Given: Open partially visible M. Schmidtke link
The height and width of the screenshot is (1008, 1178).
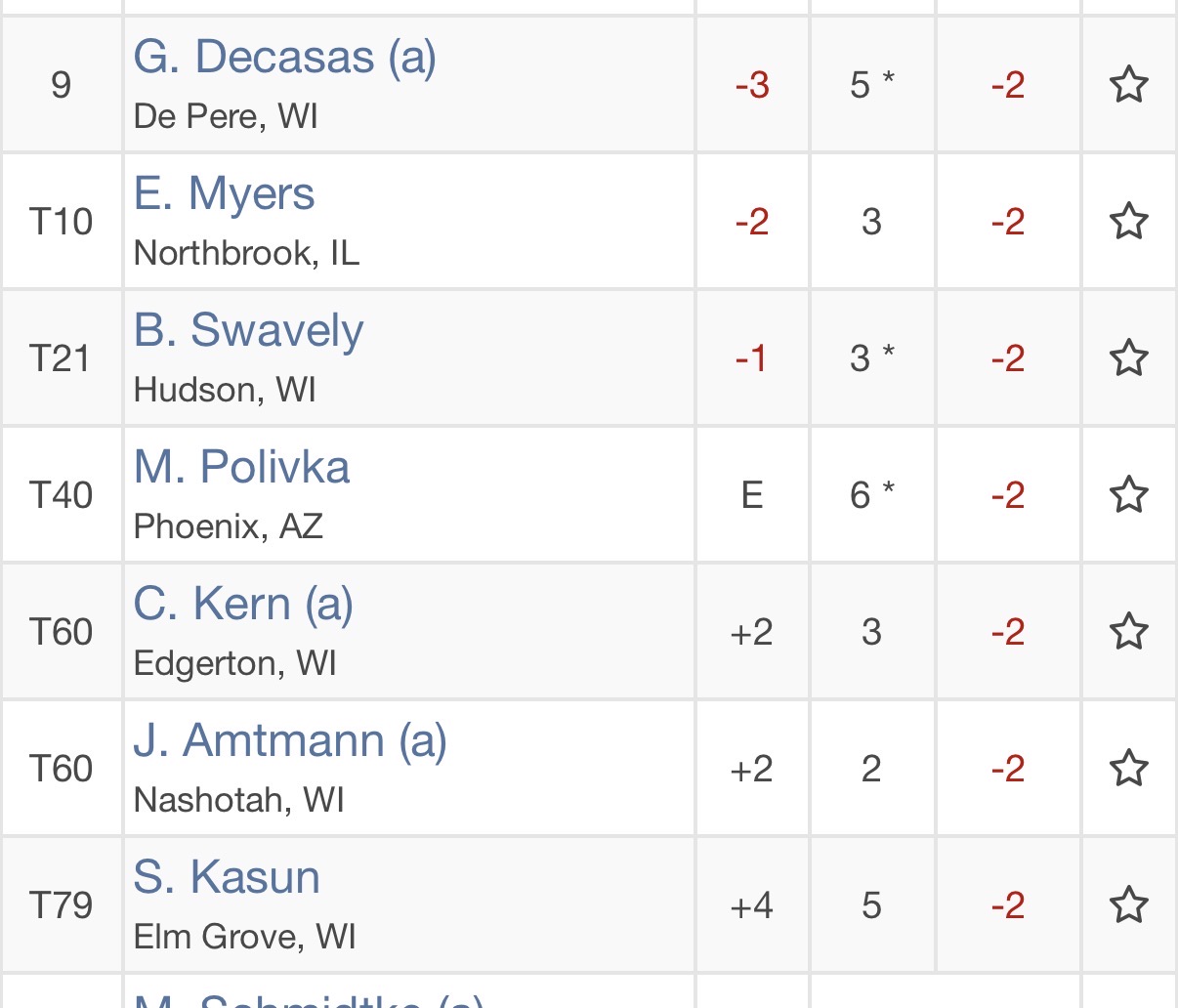Looking at the screenshot, I should point(310,999).
